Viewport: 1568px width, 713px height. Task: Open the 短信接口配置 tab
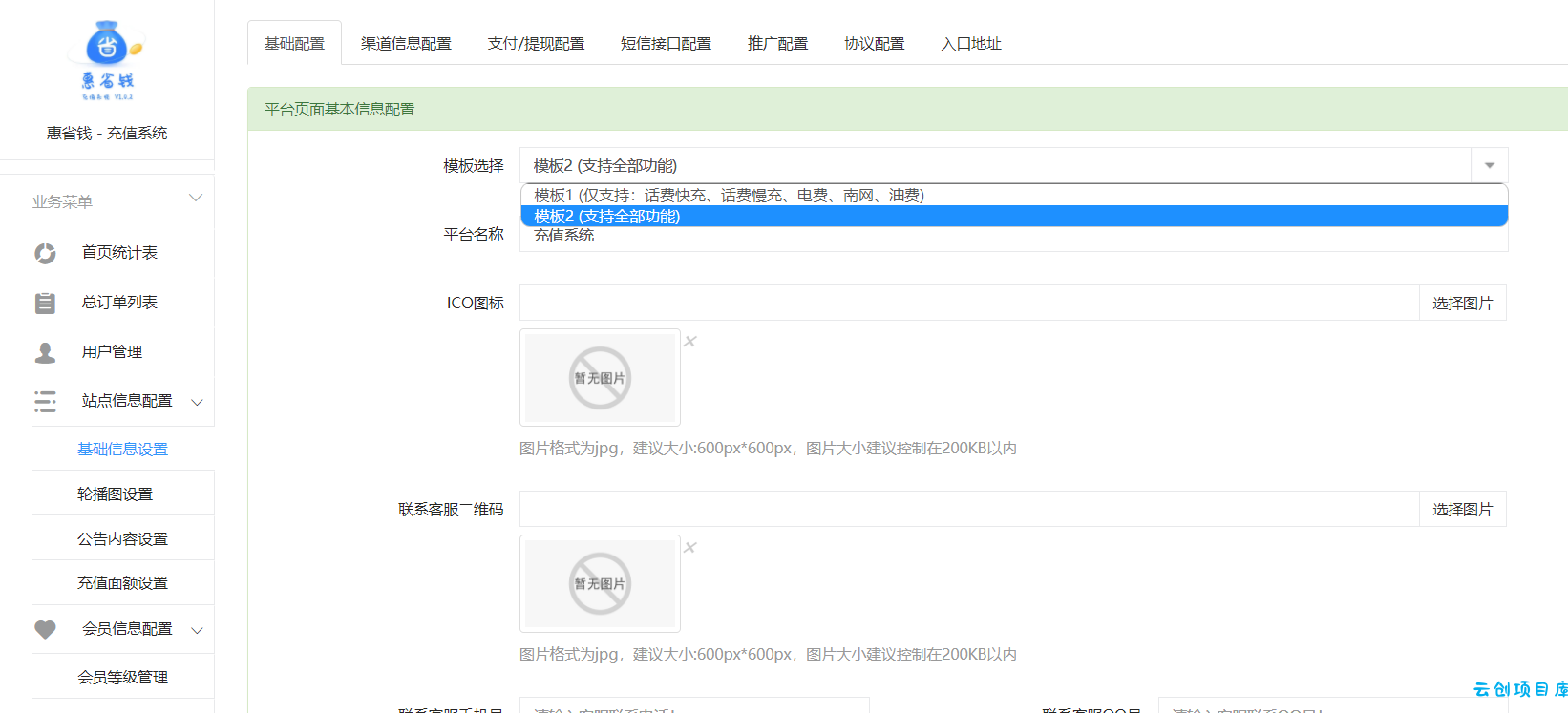666,43
